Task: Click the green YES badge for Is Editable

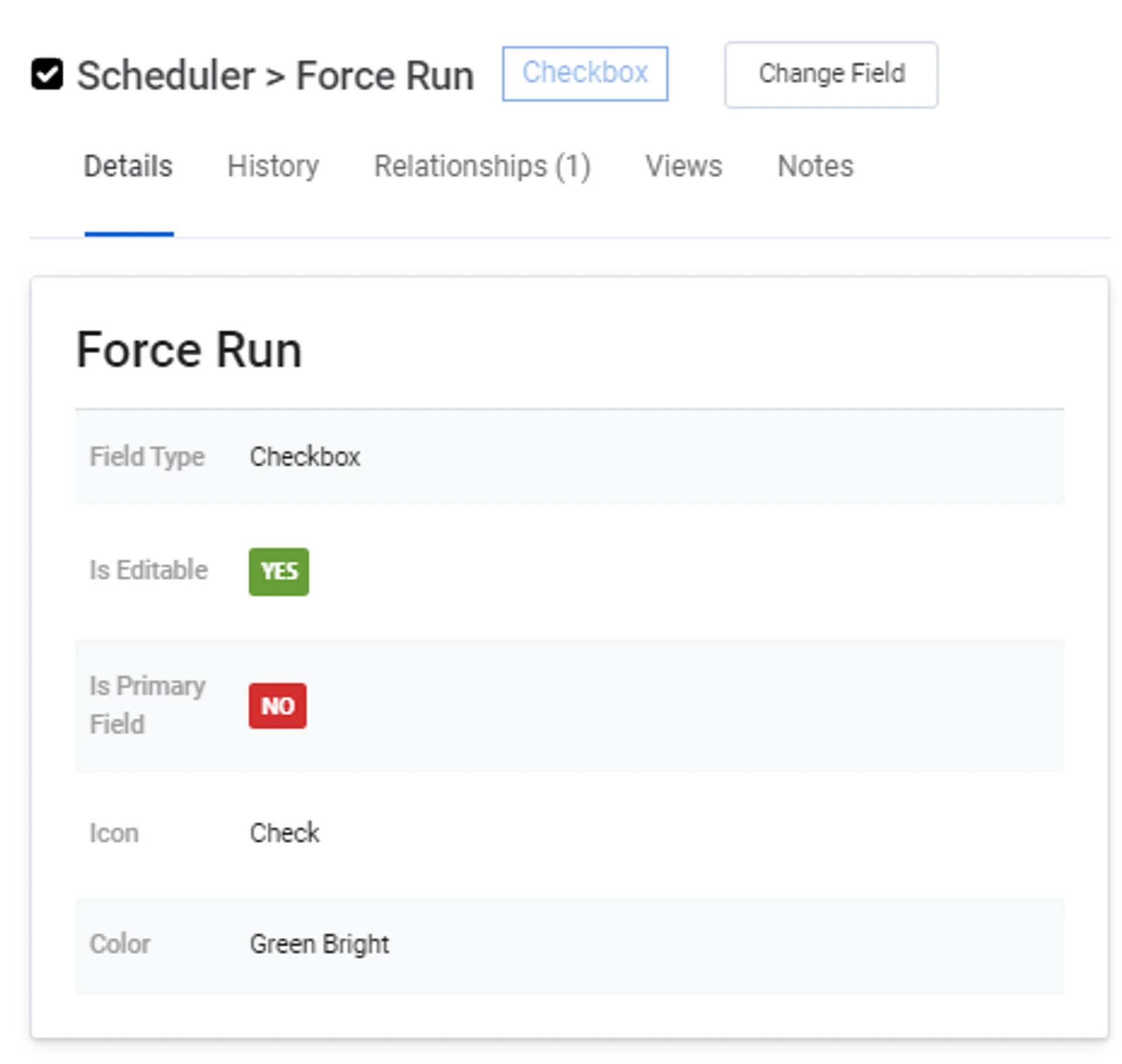Action: pyautogui.click(x=279, y=571)
